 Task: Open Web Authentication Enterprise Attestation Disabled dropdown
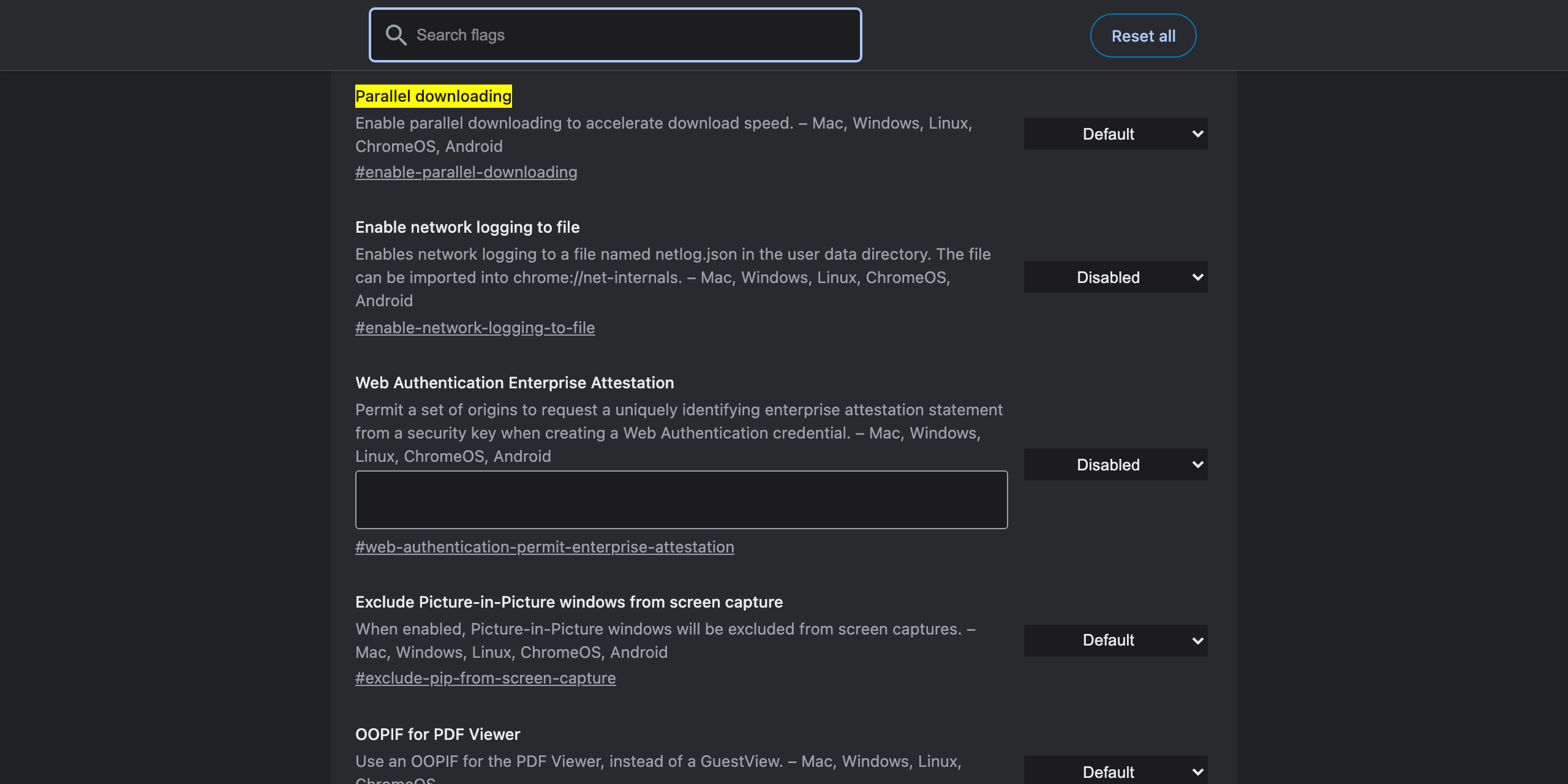point(1115,464)
